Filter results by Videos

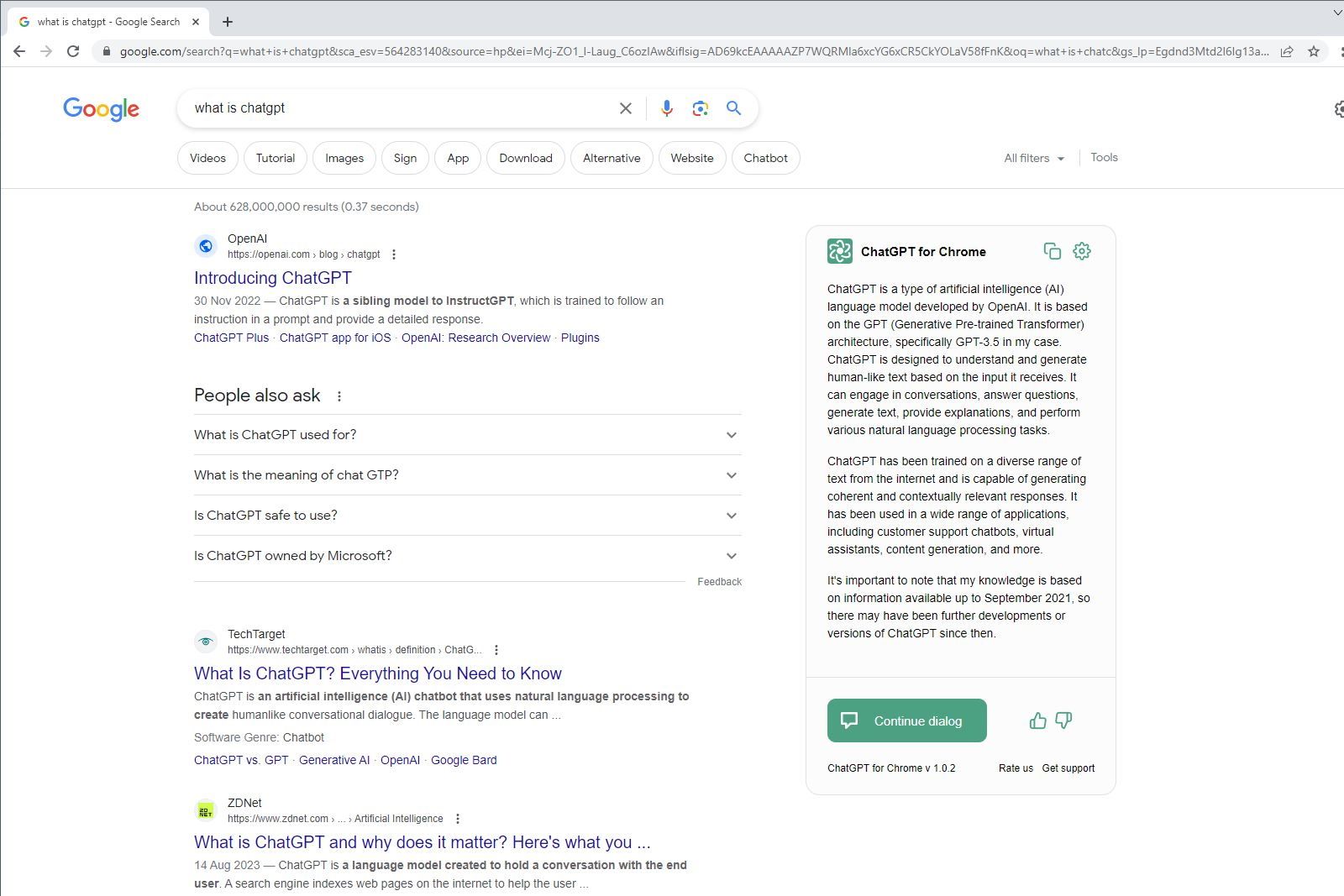coord(207,158)
